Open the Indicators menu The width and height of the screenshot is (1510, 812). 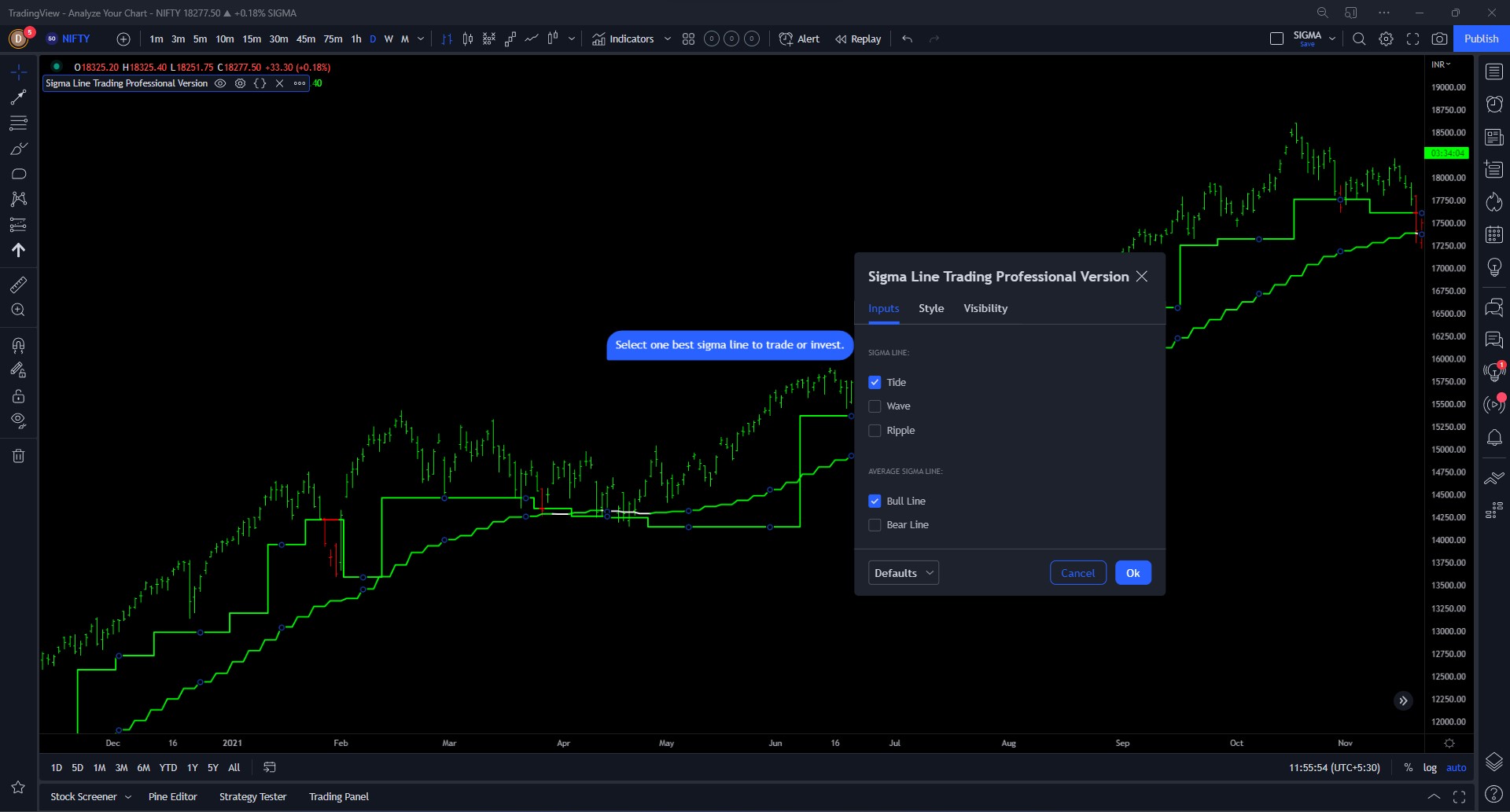pos(623,39)
